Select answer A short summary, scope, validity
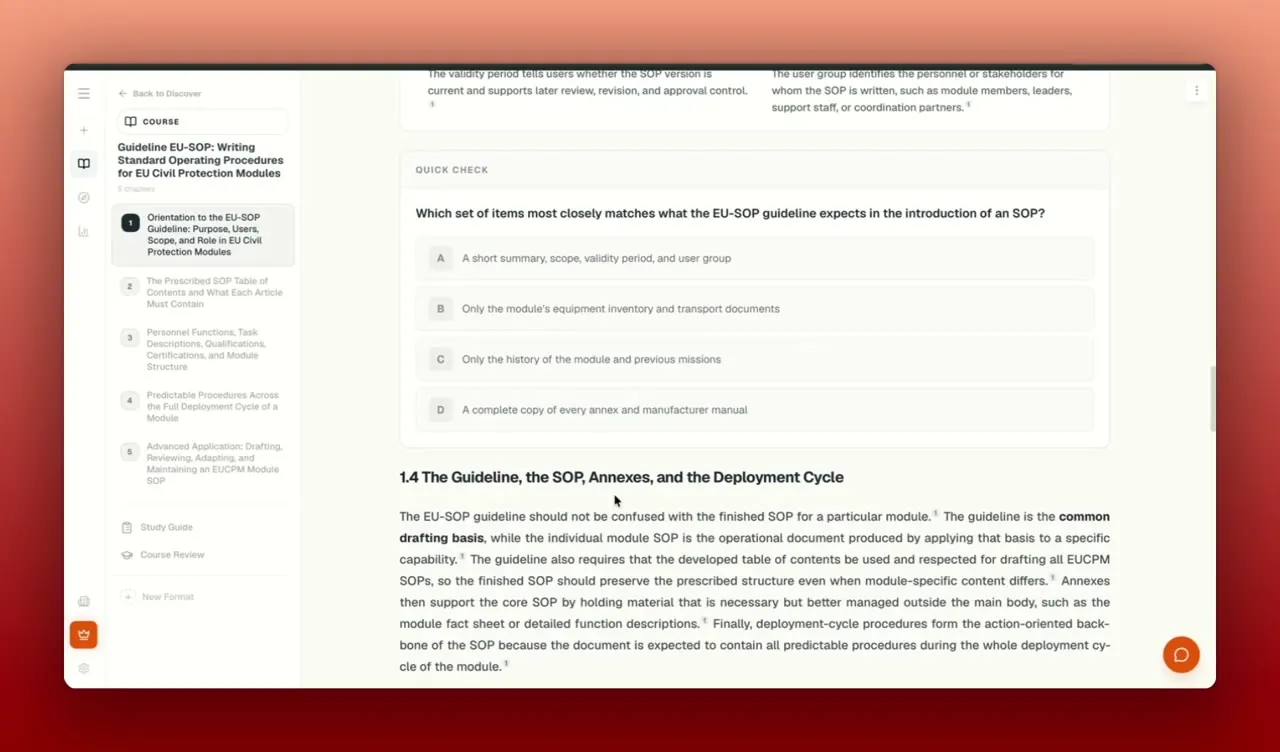The width and height of the screenshot is (1280, 752). pyautogui.click(x=755, y=258)
